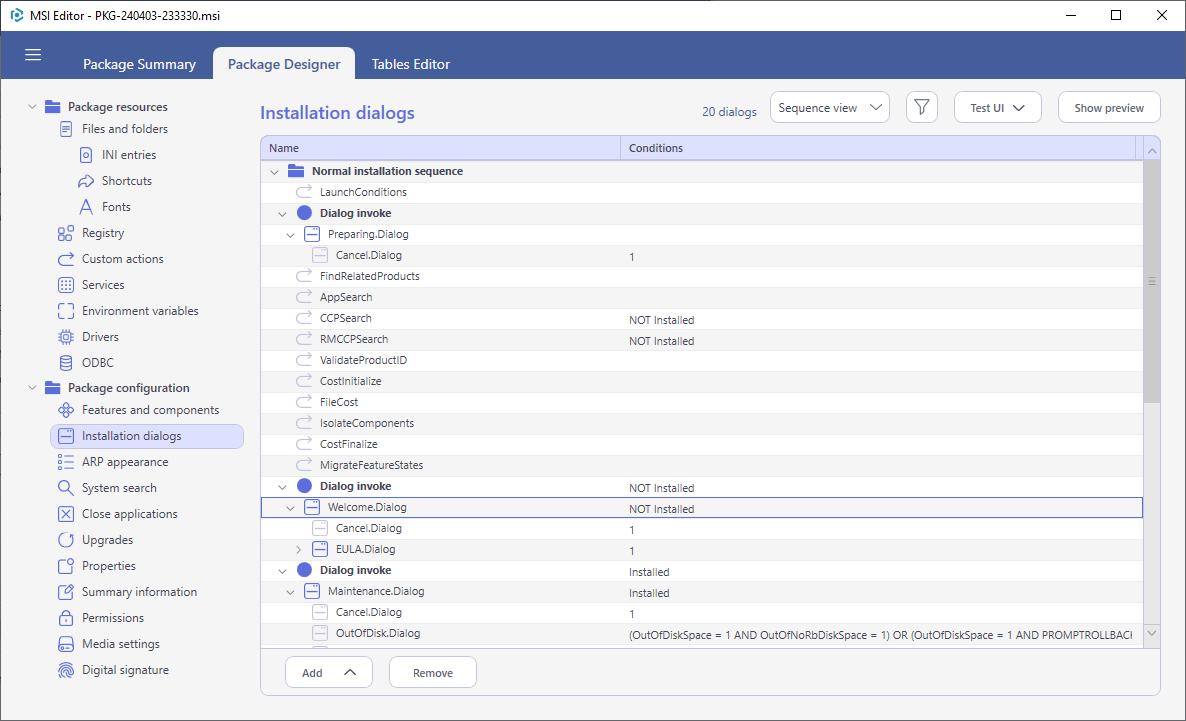Click the Close applications icon
The height and width of the screenshot is (721, 1186).
pos(66,514)
